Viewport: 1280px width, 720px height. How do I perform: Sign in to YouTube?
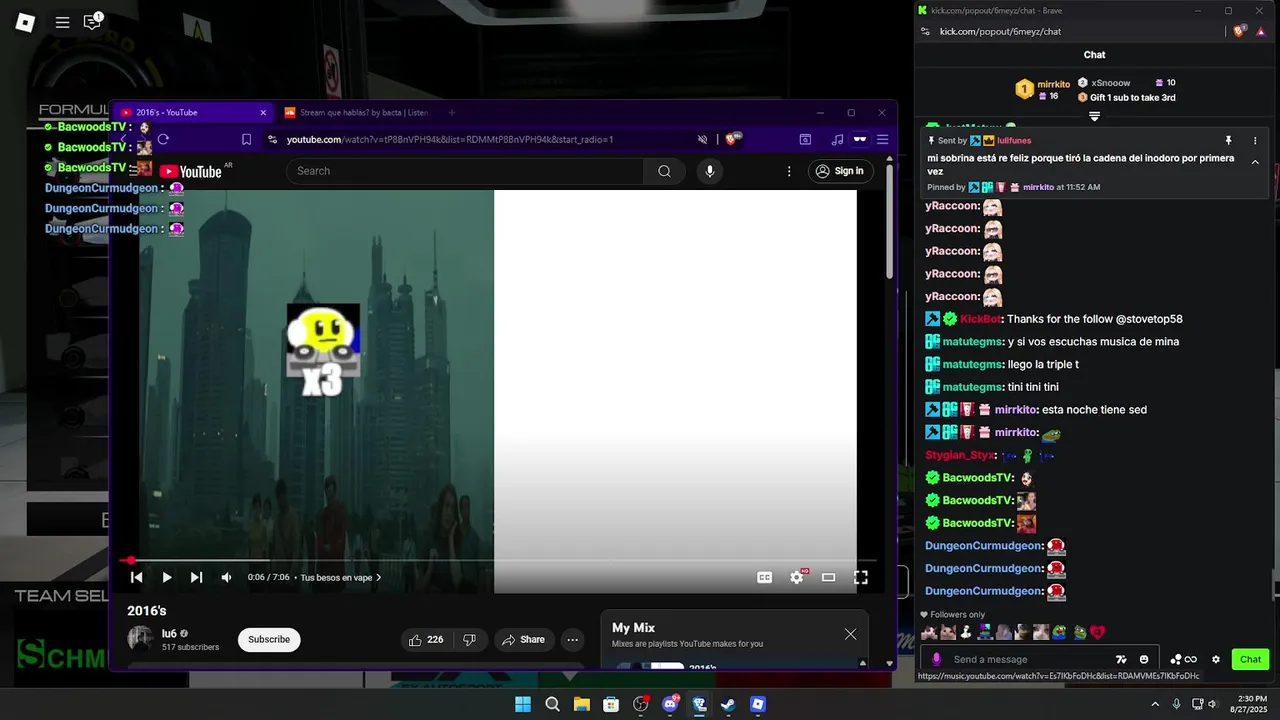pyautogui.click(x=840, y=171)
